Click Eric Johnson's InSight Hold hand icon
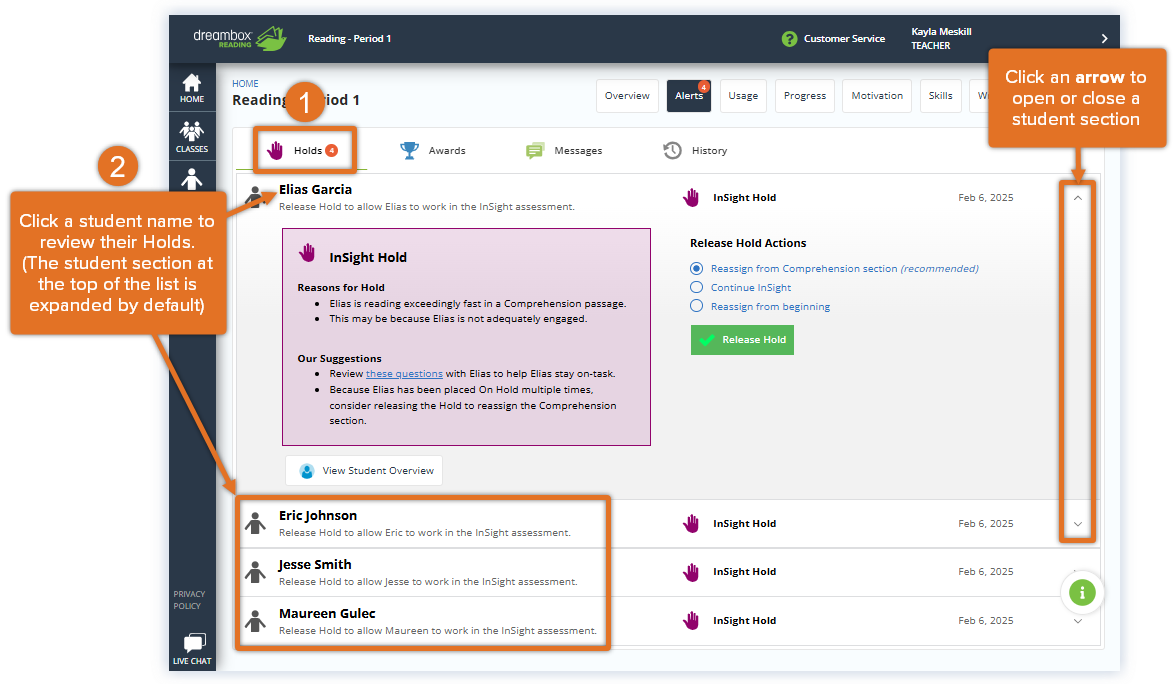1175x684 pixels. (691, 524)
